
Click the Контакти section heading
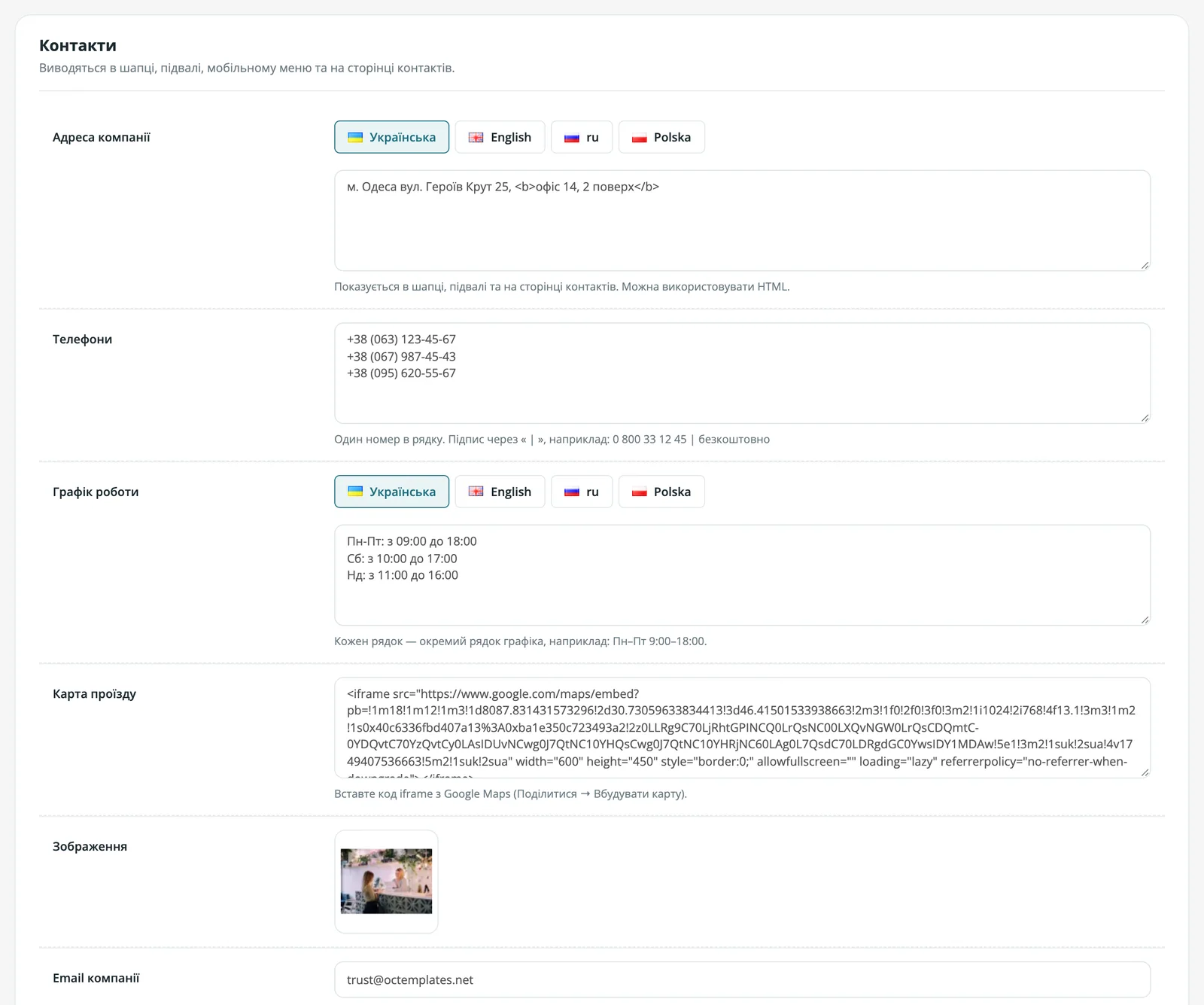78,45
